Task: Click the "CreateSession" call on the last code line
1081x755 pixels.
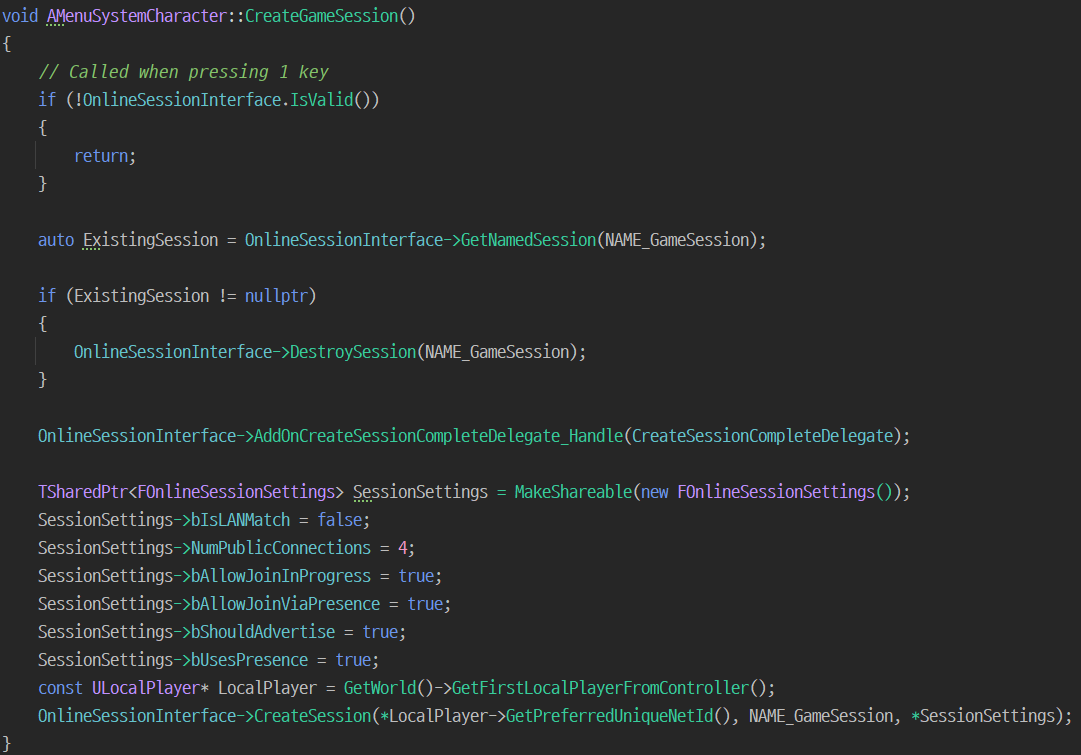Action: [x=312, y=716]
